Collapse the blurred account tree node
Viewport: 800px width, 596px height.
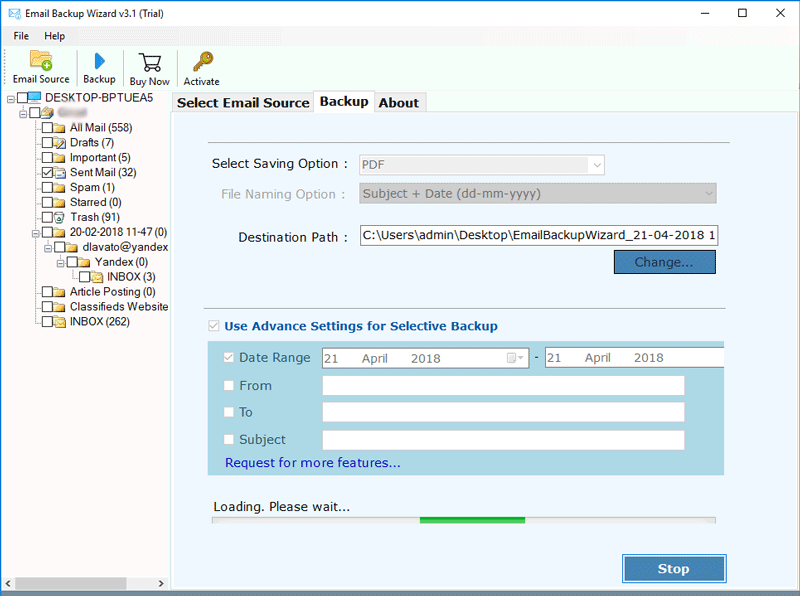pyautogui.click(x=23, y=113)
